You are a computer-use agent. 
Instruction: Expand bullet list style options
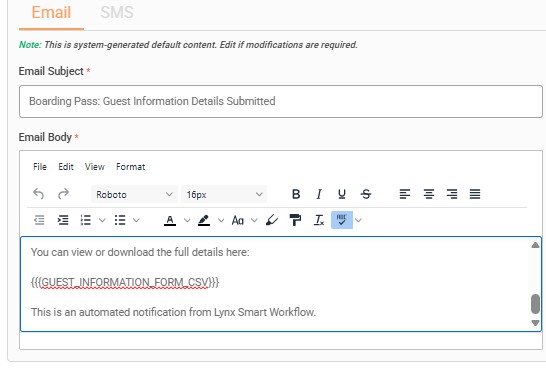point(136,220)
